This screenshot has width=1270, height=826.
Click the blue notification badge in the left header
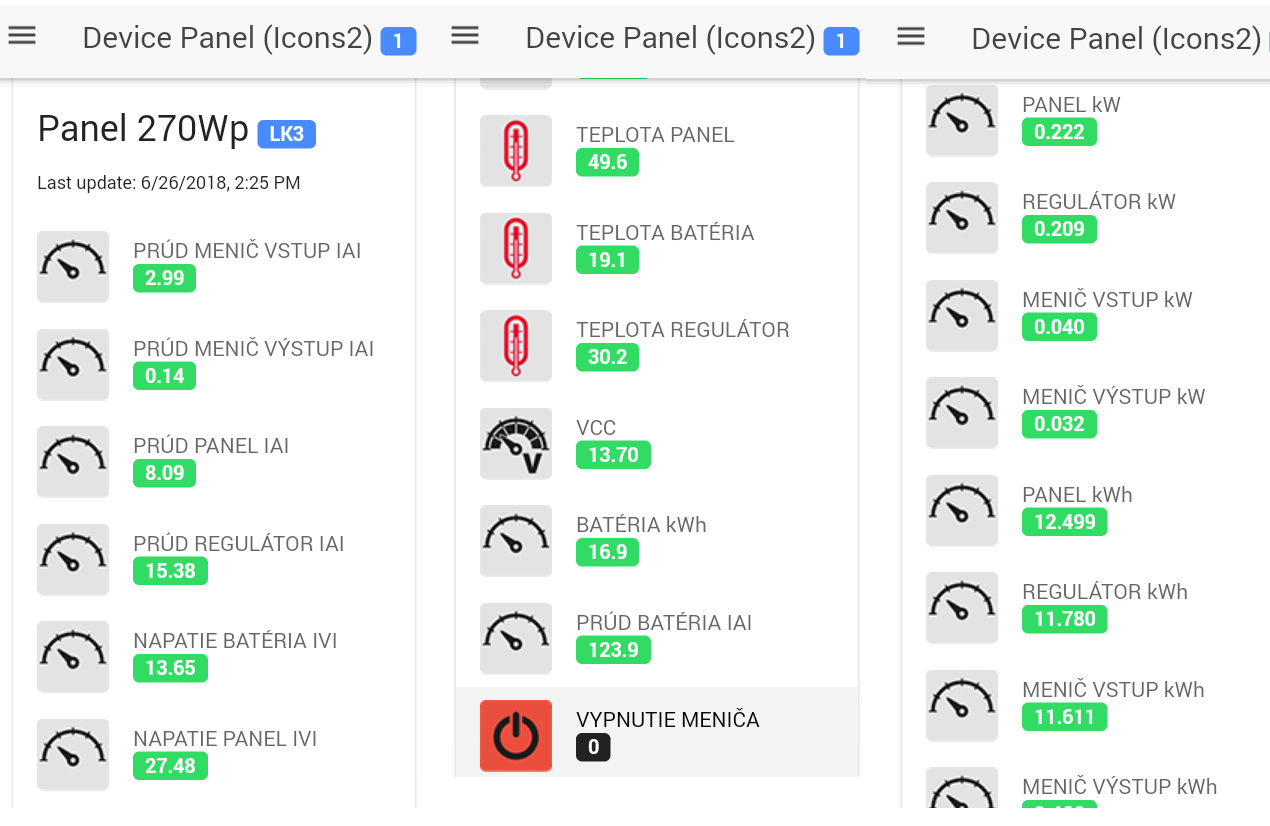pyautogui.click(x=398, y=41)
